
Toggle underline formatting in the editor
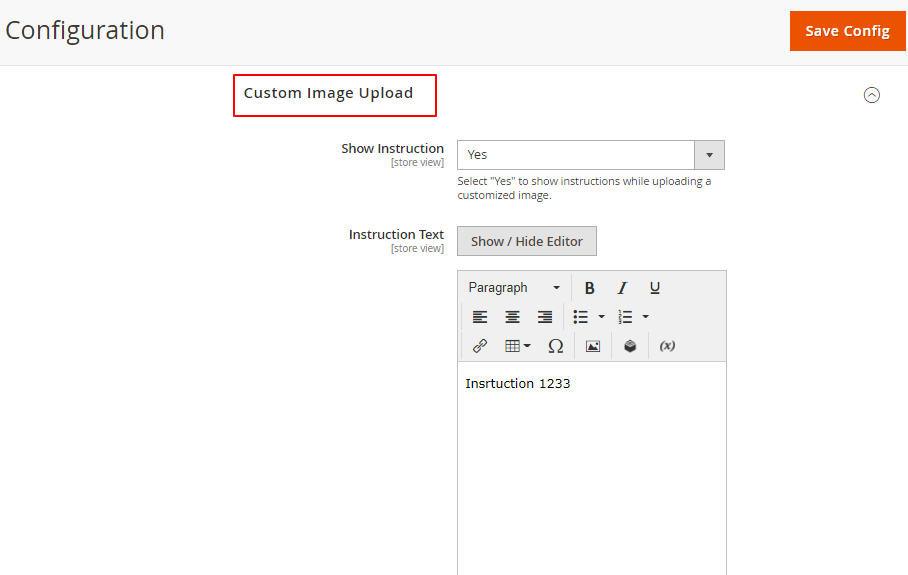pos(655,288)
